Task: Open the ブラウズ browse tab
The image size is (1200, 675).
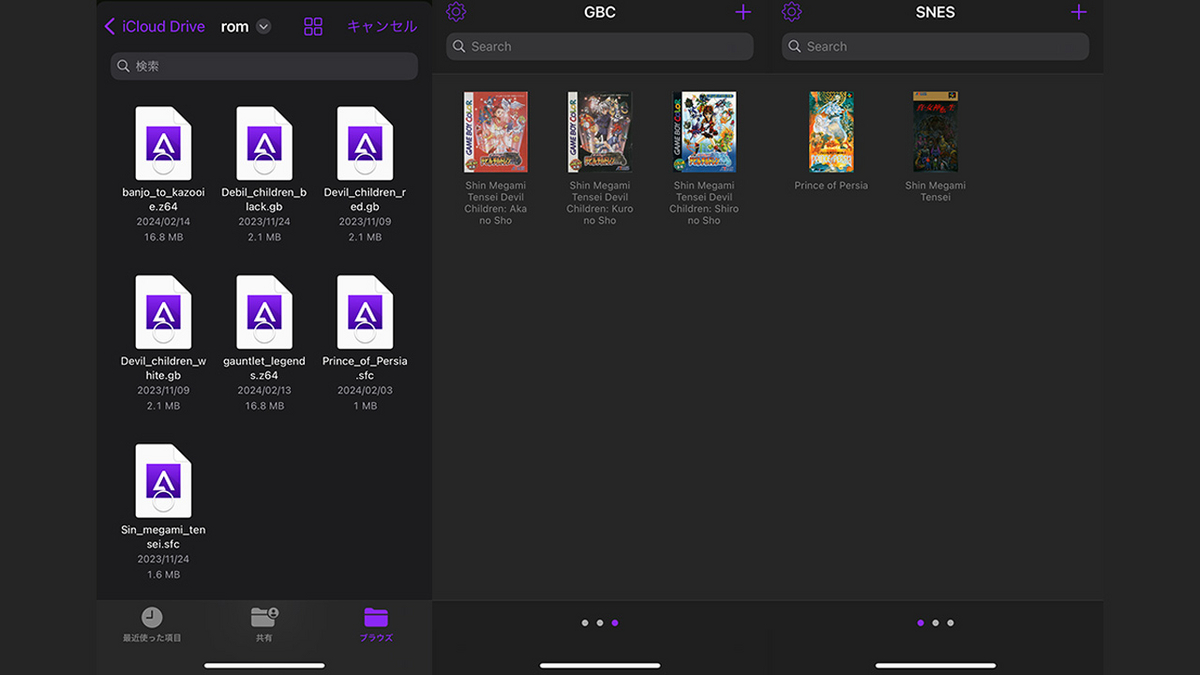Action: click(376, 624)
